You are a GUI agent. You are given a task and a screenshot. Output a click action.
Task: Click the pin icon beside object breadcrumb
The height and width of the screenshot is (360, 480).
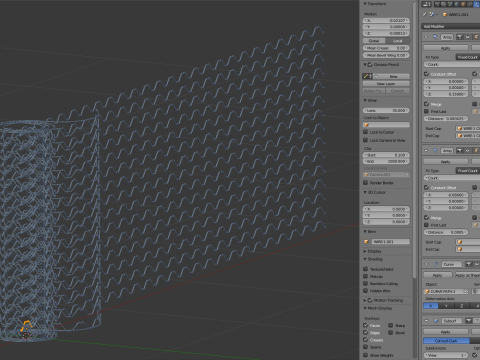[x=424, y=14]
